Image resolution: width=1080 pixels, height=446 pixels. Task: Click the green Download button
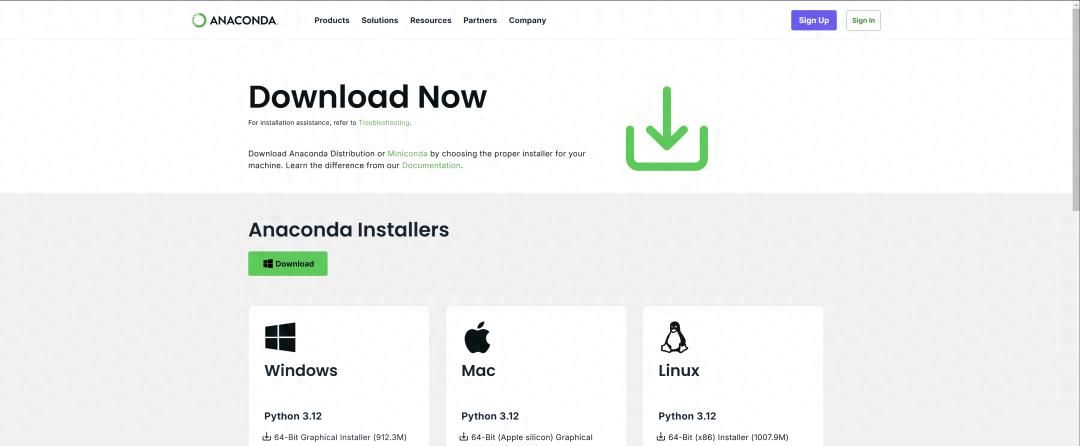point(288,264)
